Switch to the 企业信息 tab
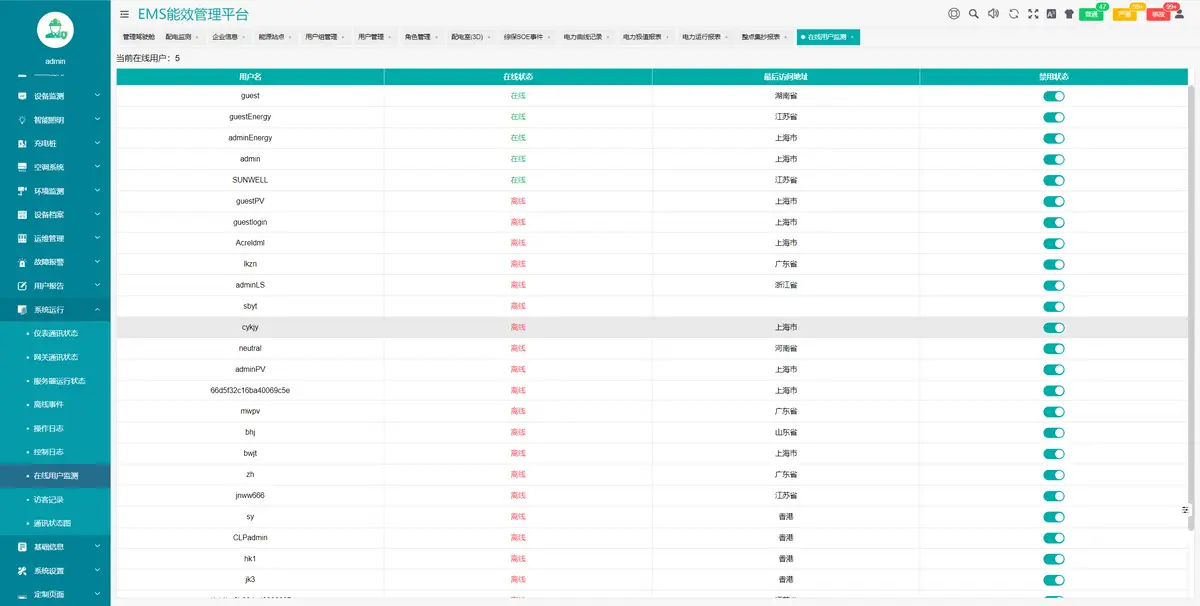Screen dimensions: 1200x606 [225, 36]
